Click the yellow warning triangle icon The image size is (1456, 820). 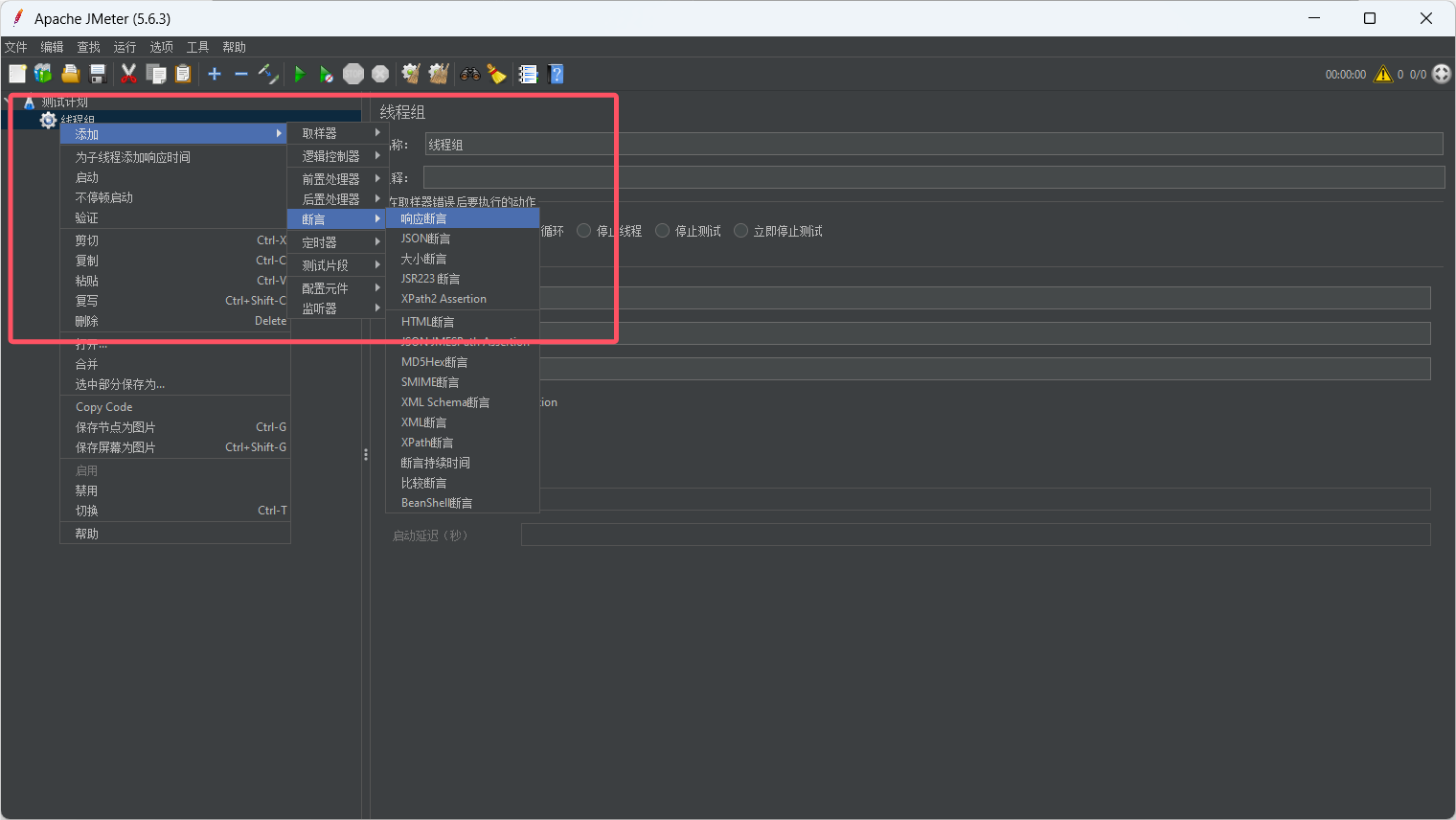pyautogui.click(x=1383, y=74)
